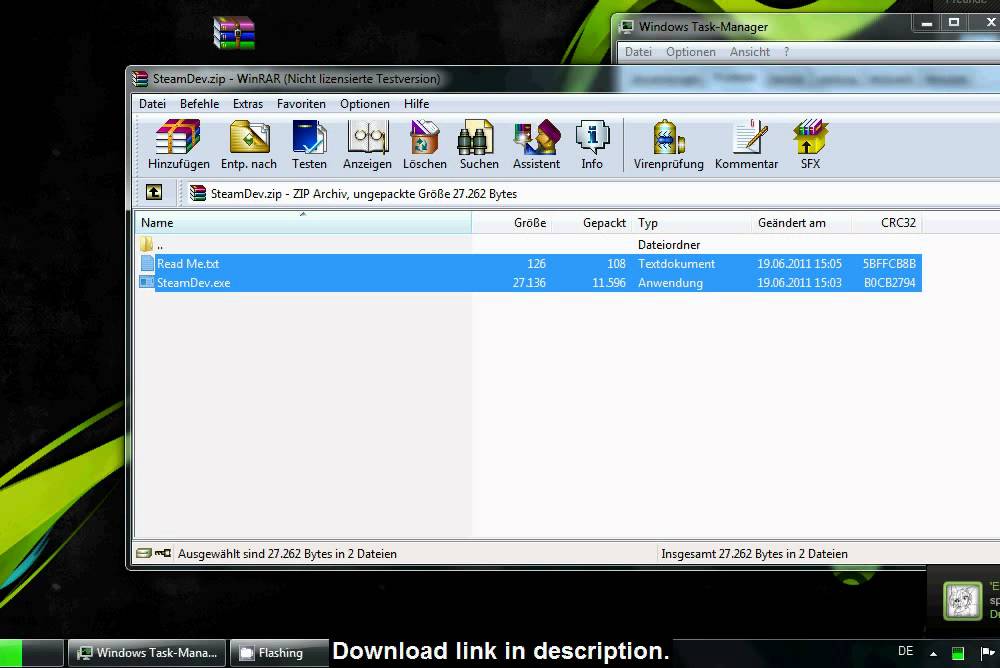The height and width of the screenshot is (668, 1000).
Task: Open the Befehle menu
Action: (x=200, y=103)
